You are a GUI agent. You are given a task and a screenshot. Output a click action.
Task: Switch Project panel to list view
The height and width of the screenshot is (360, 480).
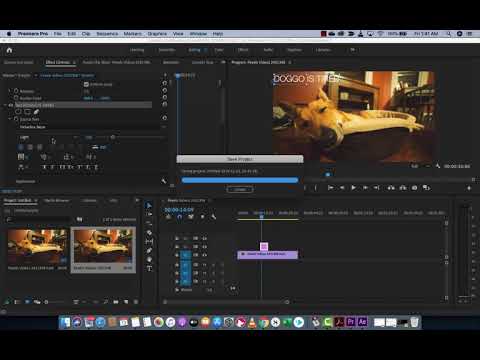tap(17, 302)
